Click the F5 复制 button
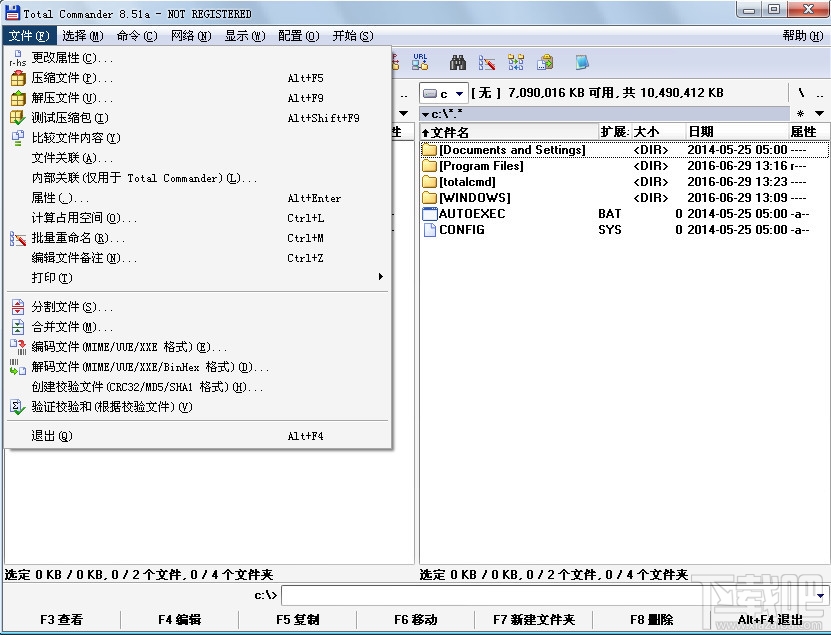Image resolution: width=831 pixels, height=635 pixels. tap(298, 620)
